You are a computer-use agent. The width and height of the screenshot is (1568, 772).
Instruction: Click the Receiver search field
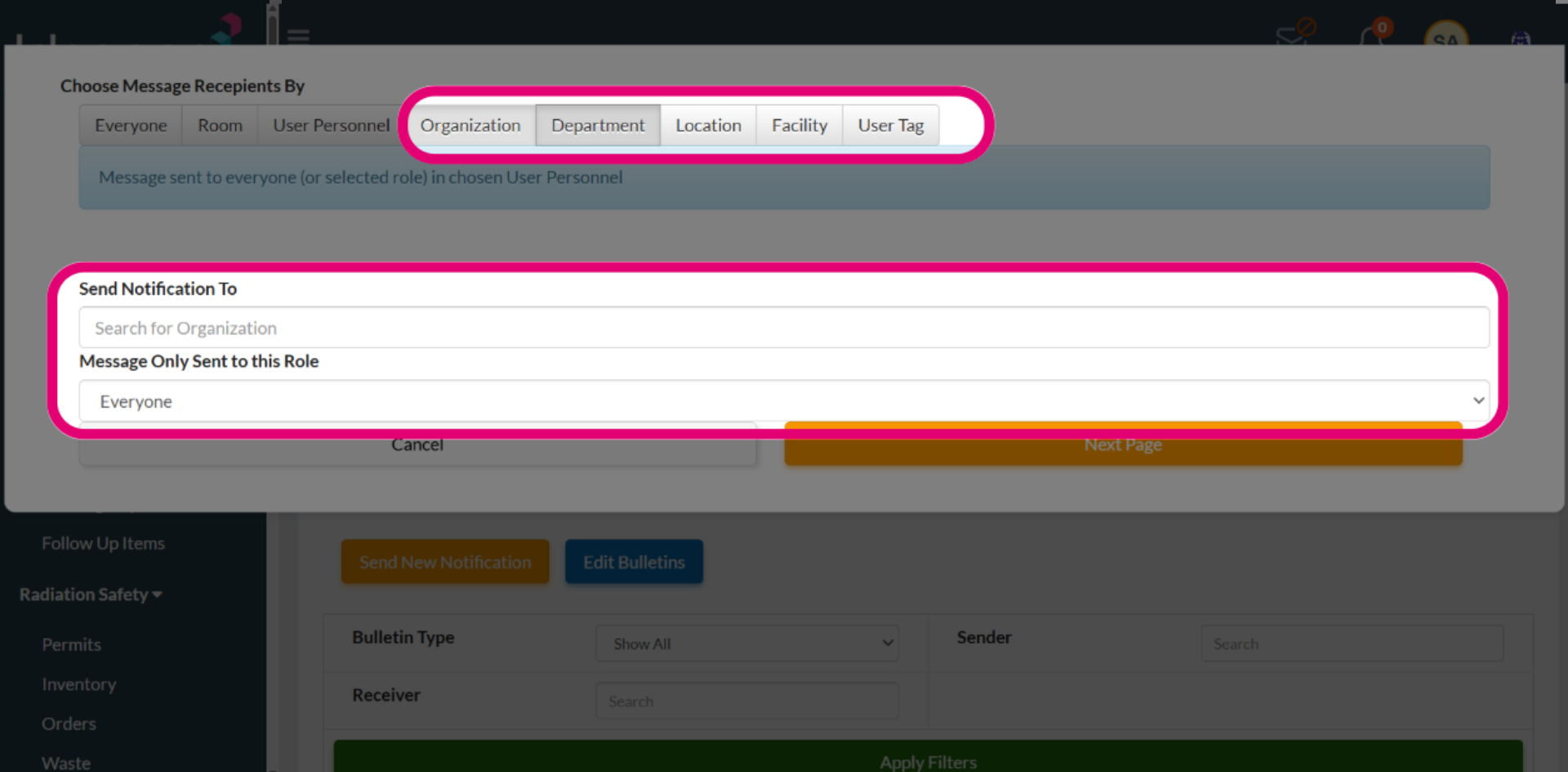tap(747, 701)
